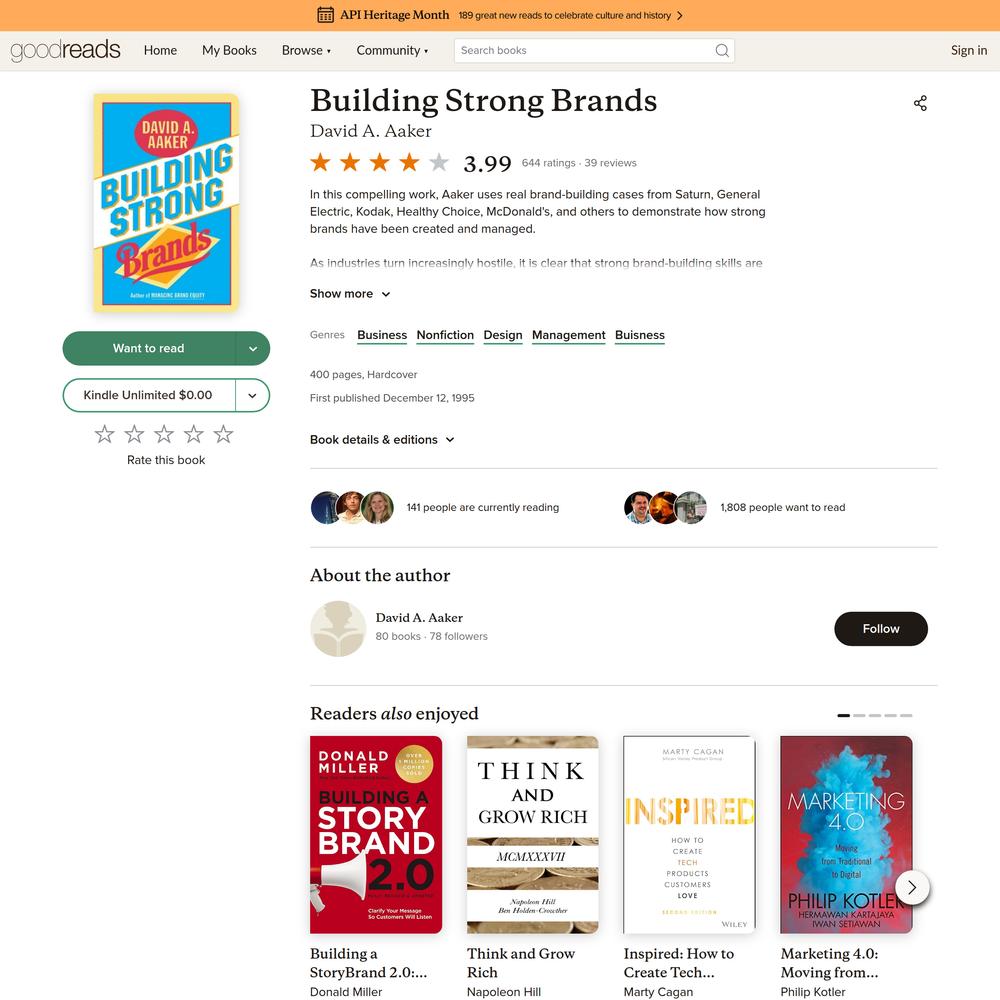The image size is (1000, 1000).
Task: Jump to the second carousel page indicator
Action: point(859,716)
